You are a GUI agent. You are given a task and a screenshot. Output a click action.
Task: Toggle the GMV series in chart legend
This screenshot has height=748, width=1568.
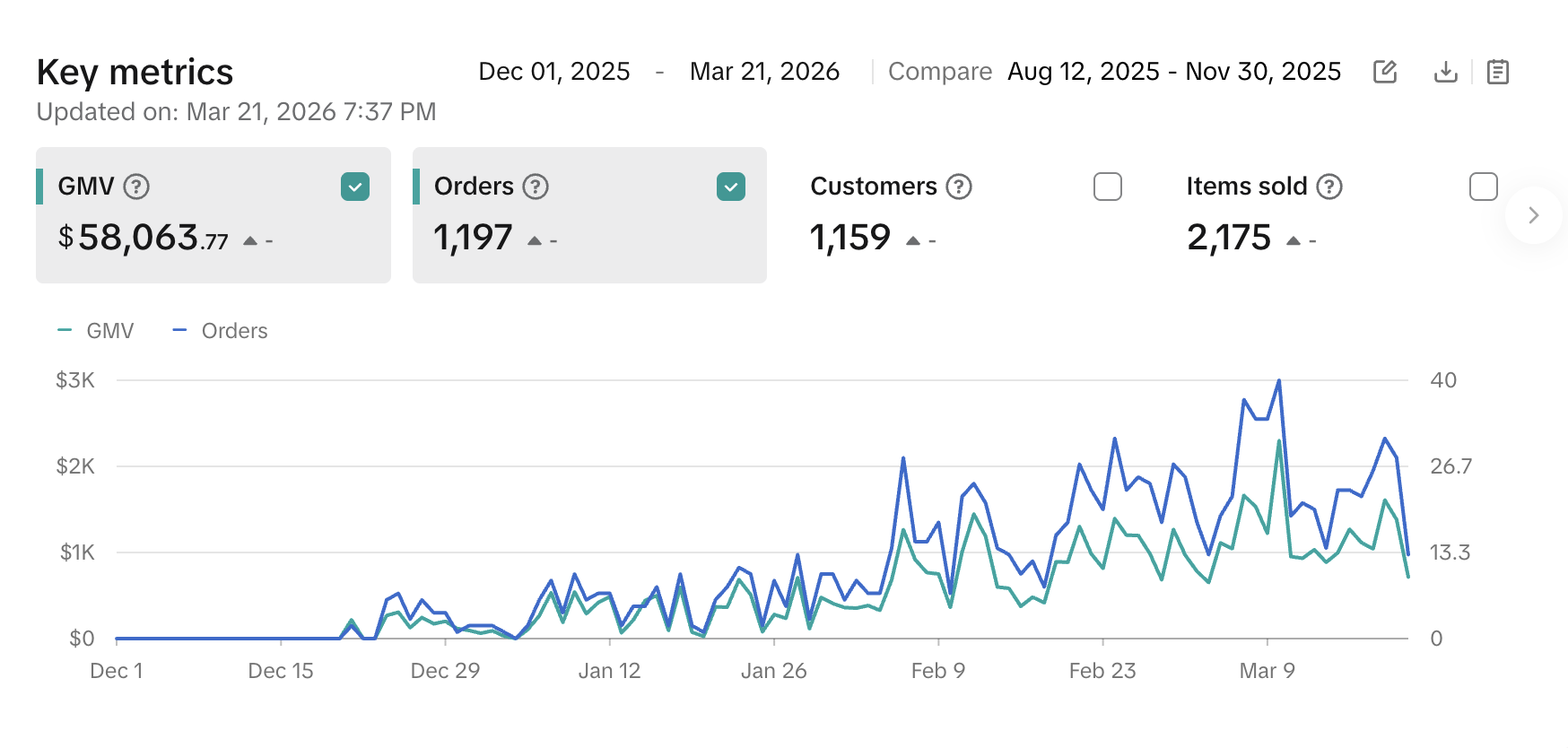[96, 331]
